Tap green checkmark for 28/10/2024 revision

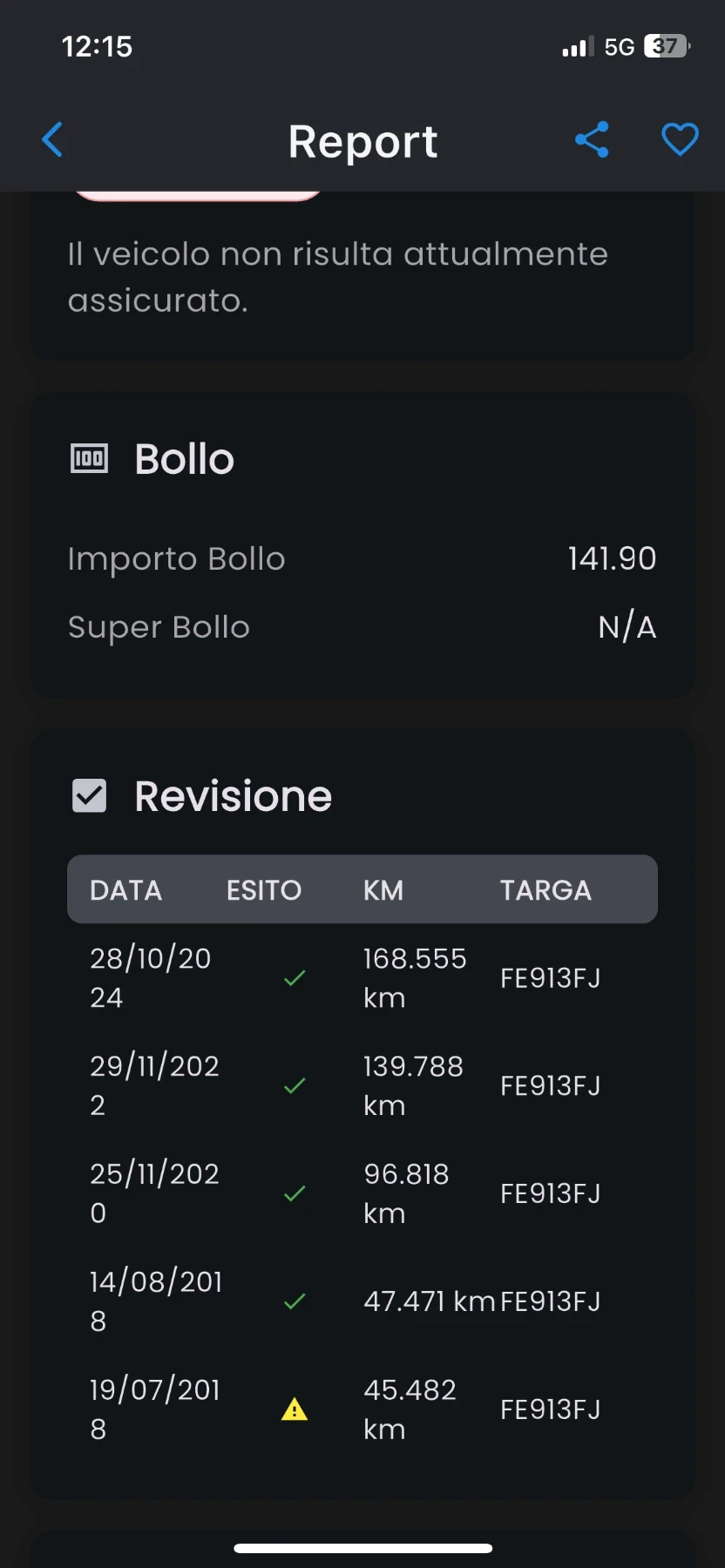pyautogui.click(x=295, y=977)
